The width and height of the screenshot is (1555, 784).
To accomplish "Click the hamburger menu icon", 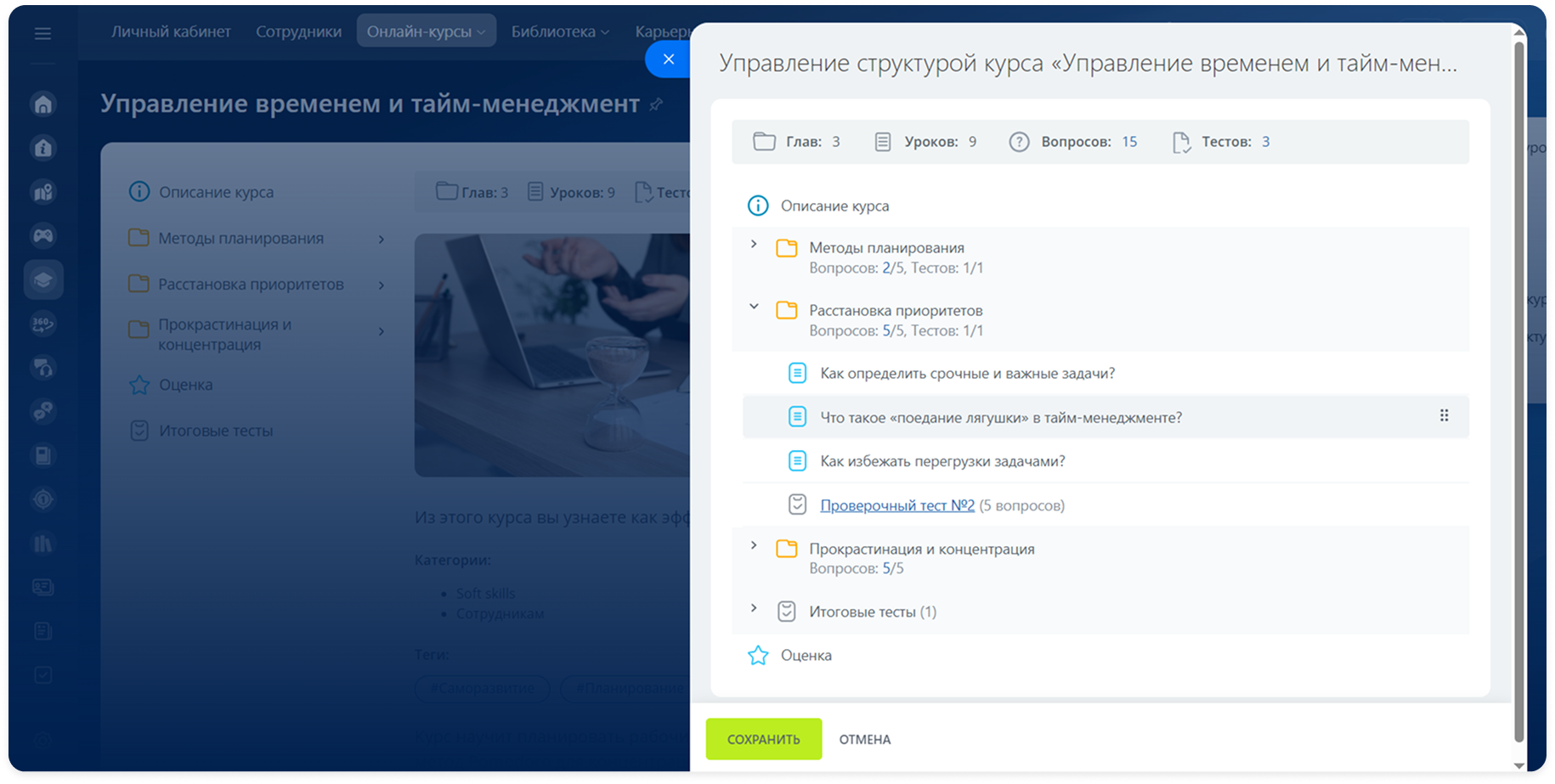I will (x=42, y=34).
